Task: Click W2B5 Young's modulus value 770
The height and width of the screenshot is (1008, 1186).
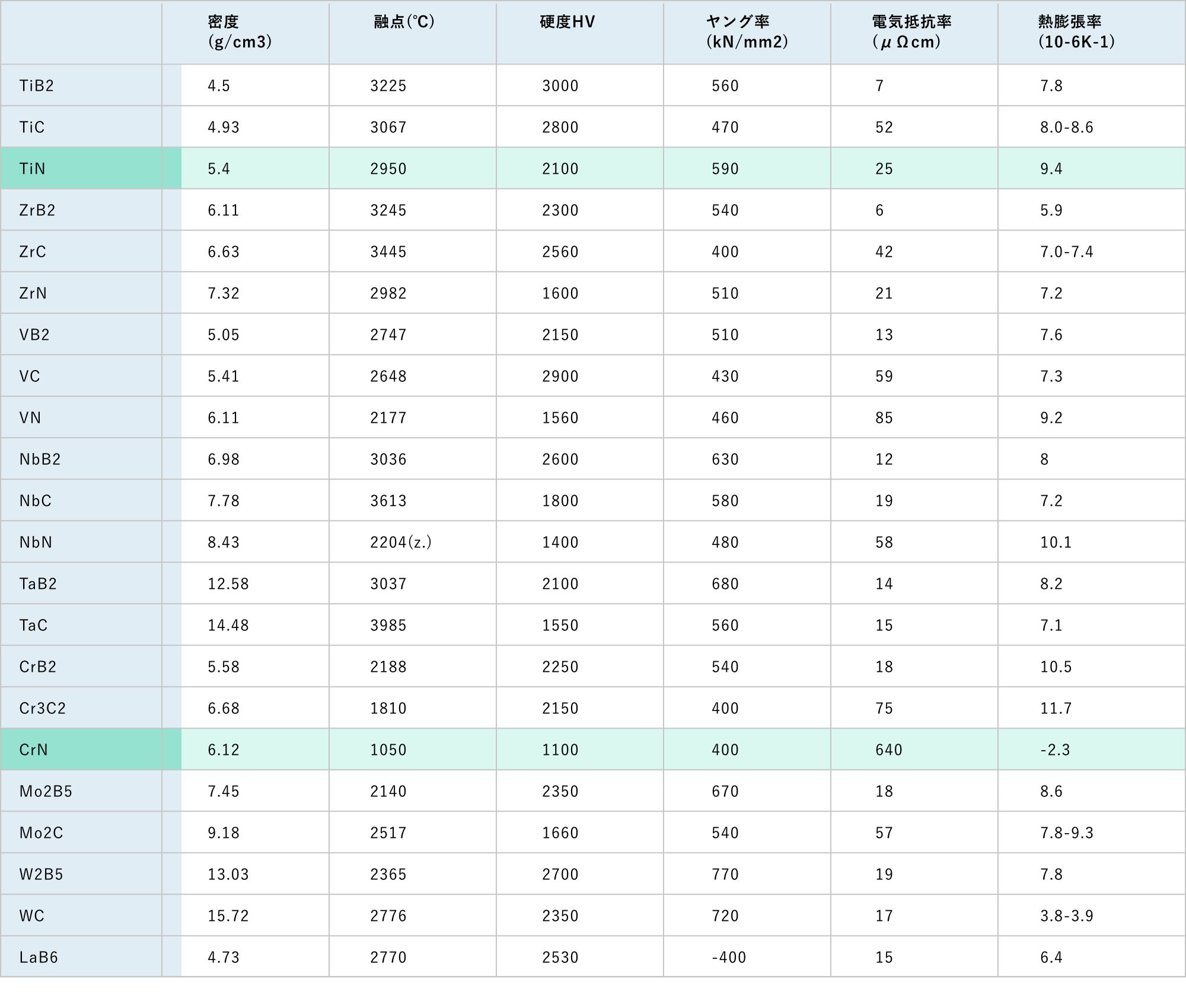Action: point(725,875)
